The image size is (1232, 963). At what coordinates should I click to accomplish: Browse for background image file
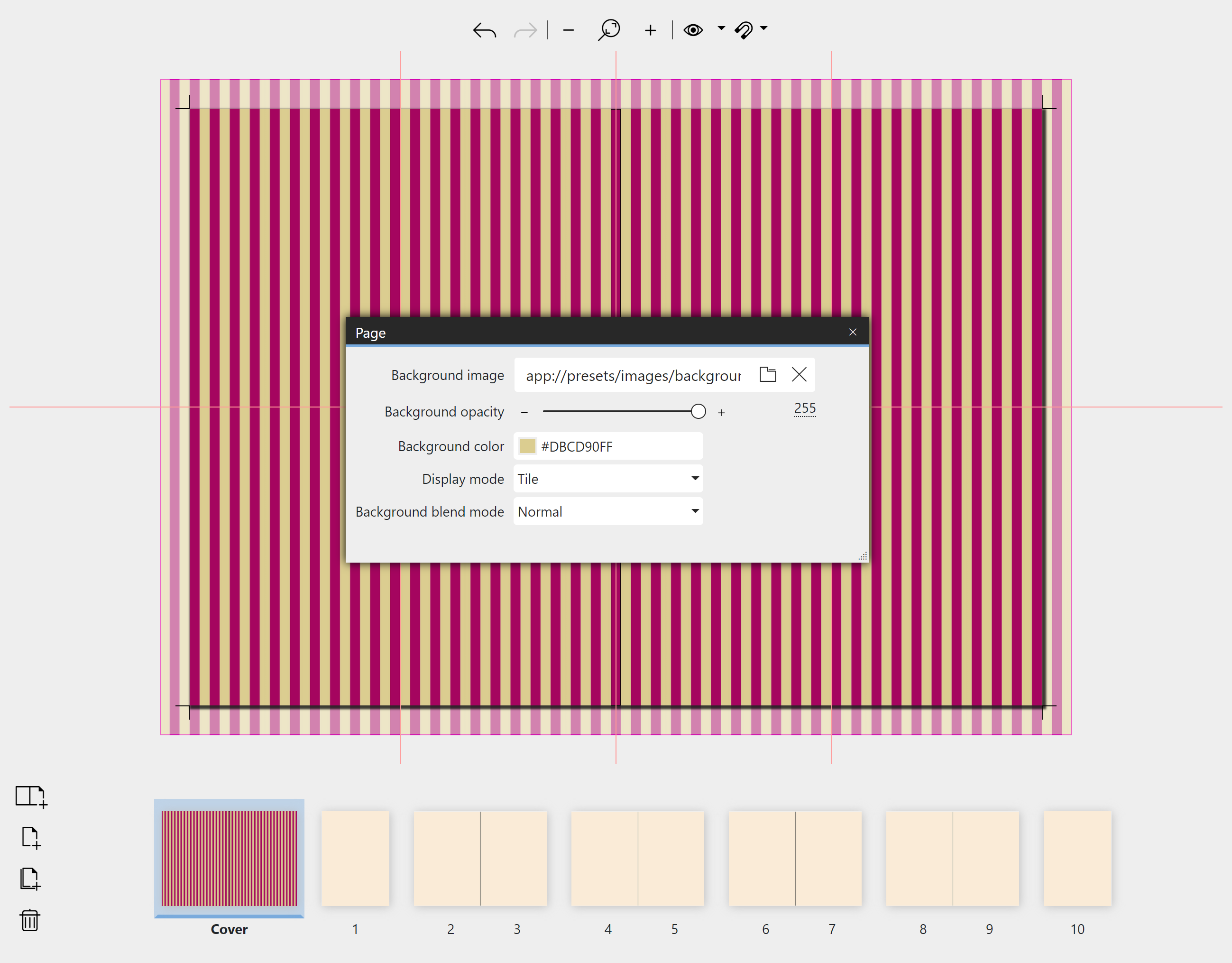[768, 375]
